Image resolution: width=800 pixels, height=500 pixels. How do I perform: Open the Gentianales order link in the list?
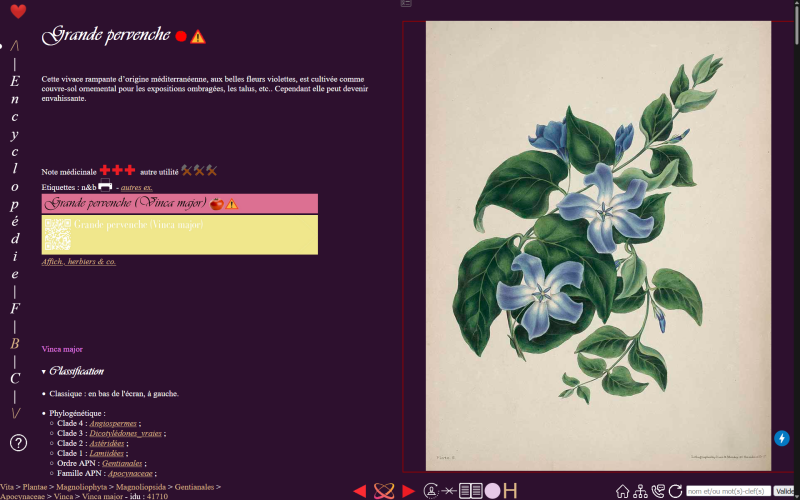point(122,463)
